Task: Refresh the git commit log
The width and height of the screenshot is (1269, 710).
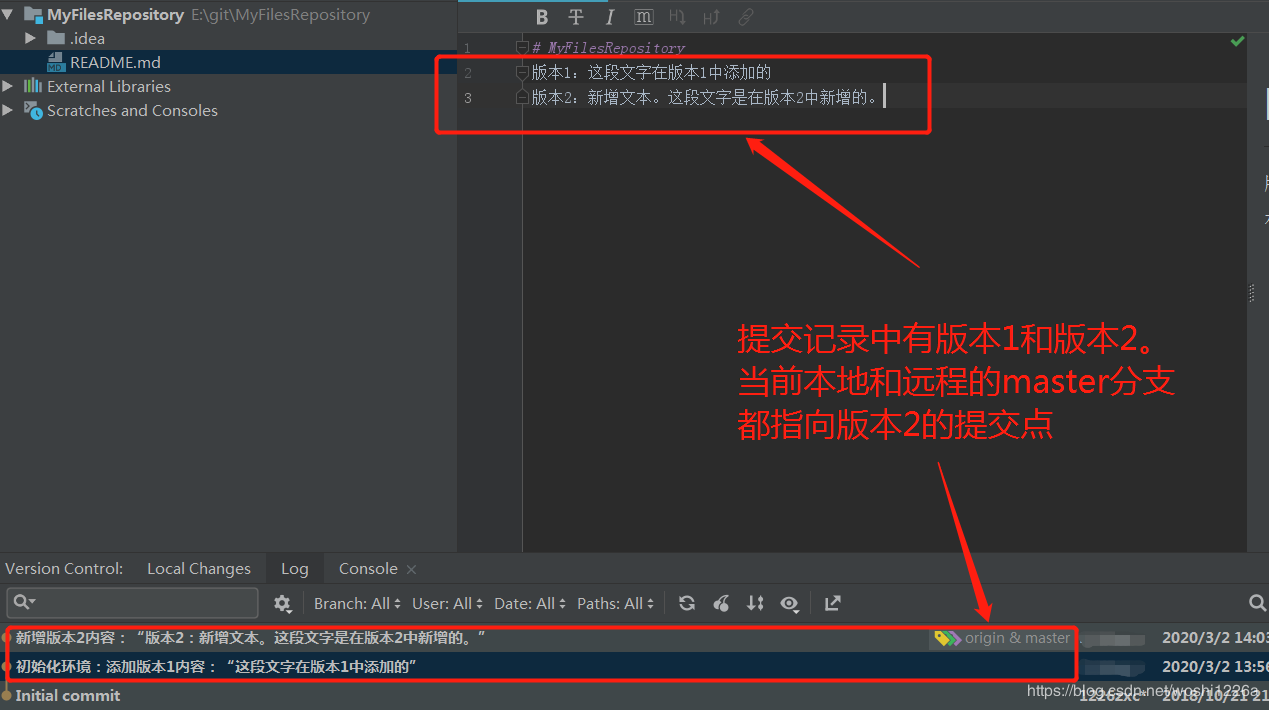Action: pyautogui.click(x=687, y=603)
